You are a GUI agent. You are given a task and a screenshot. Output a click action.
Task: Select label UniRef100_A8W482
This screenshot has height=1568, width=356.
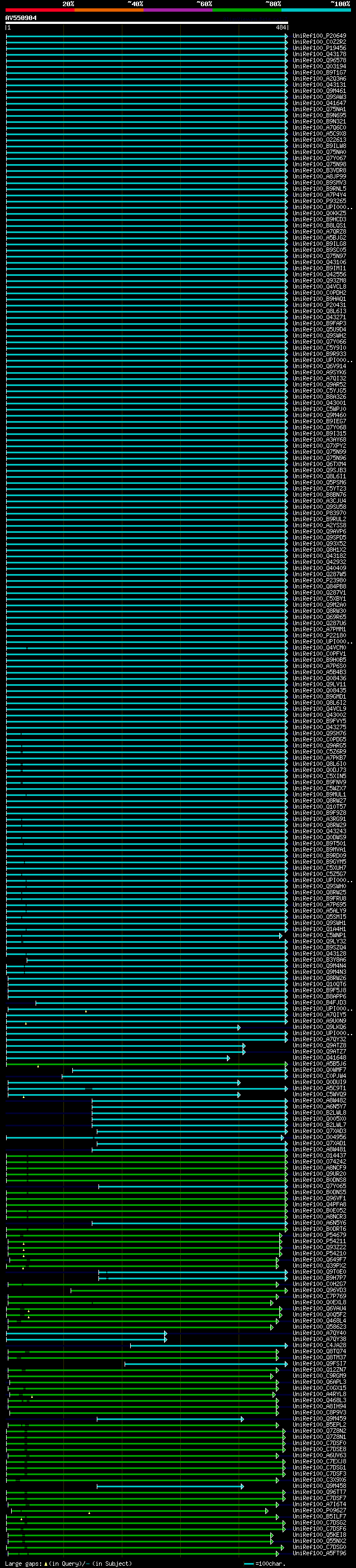tap(319, 1101)
